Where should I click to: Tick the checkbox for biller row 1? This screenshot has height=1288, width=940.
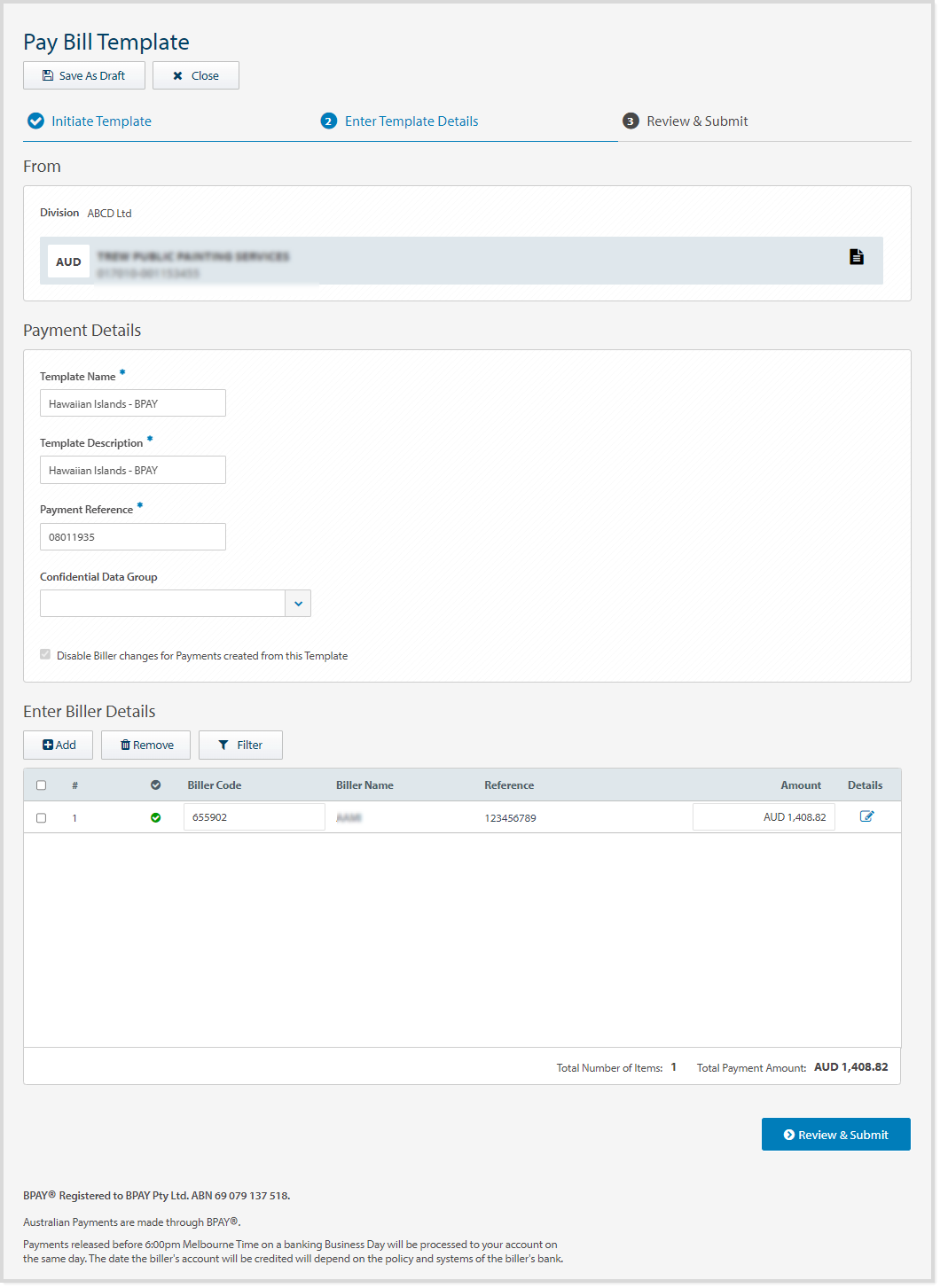click(41, 818)
